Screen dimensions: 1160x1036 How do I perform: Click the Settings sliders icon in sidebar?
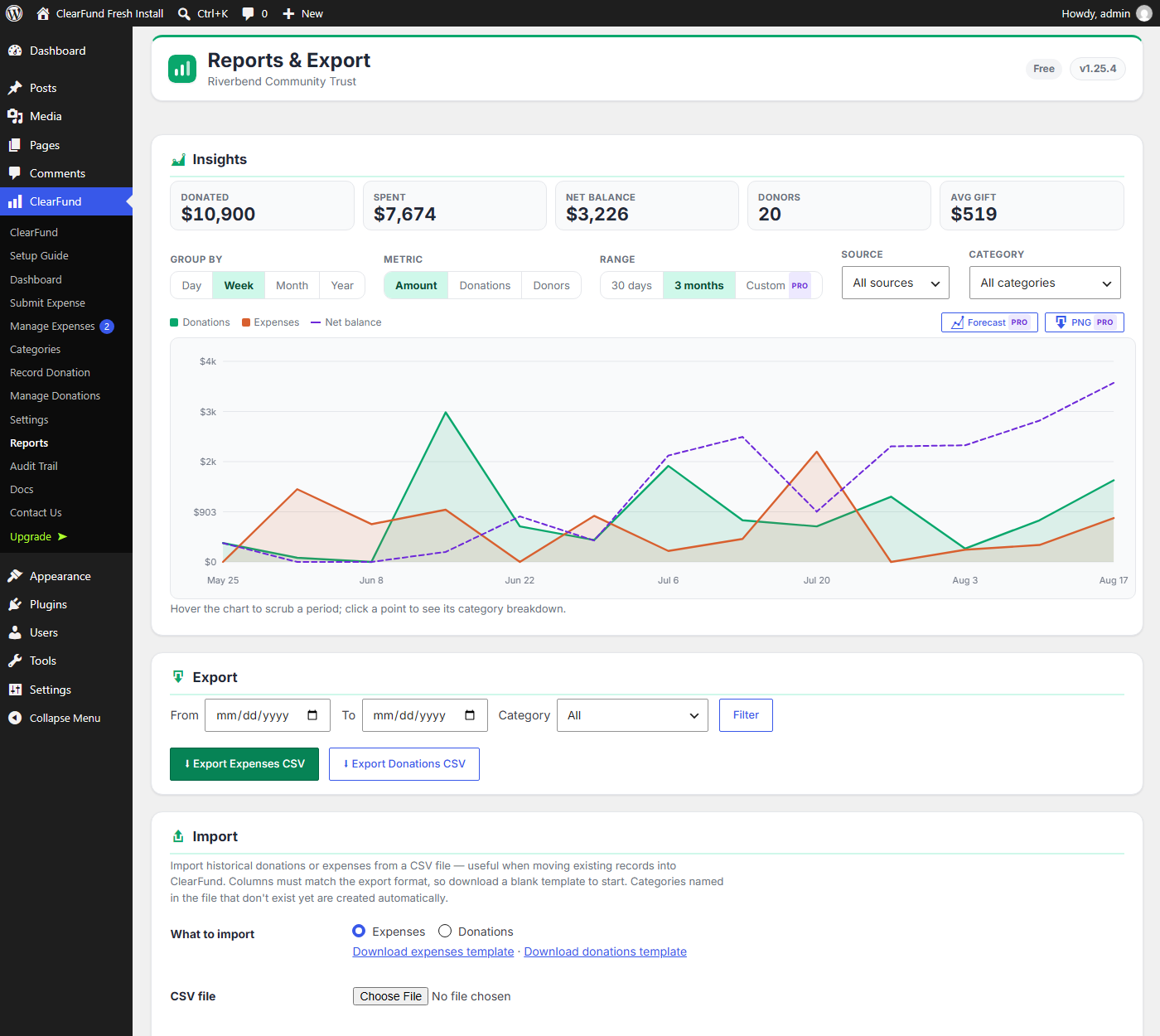[15, 690]
